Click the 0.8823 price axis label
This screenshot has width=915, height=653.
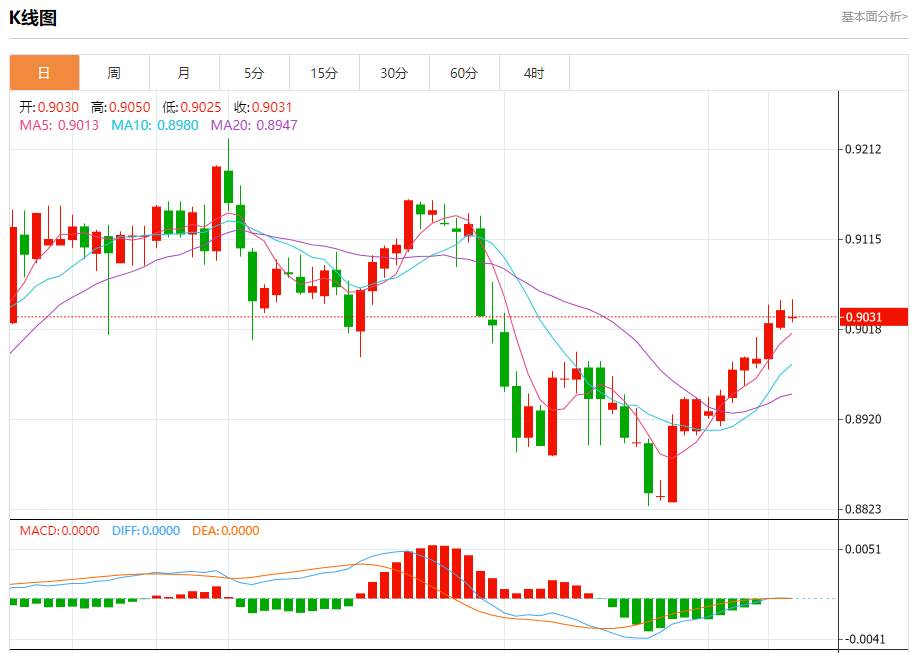pyautogui.click(x=864, y=509)
